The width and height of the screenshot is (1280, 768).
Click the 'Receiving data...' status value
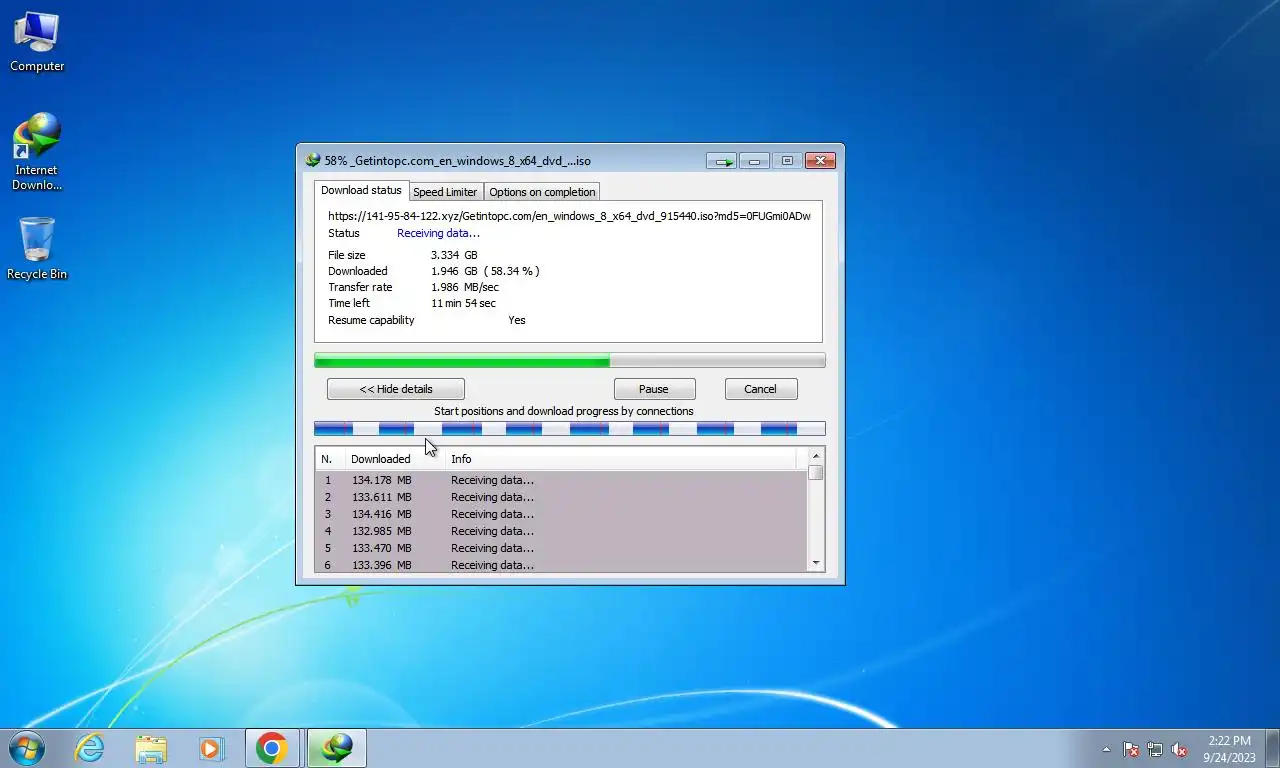[x=438, y=233]
